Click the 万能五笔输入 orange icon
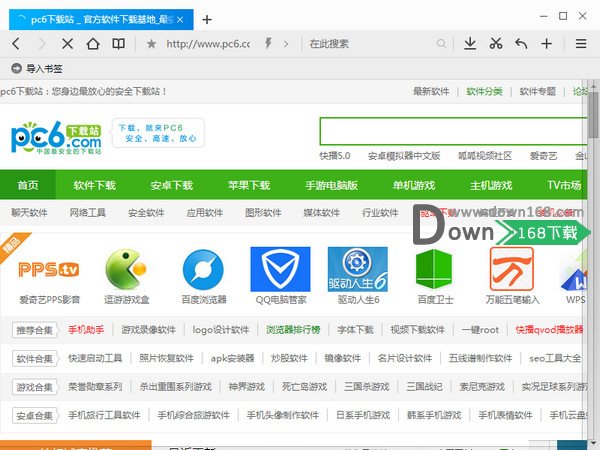600x450 pixels. coord(512,269)
